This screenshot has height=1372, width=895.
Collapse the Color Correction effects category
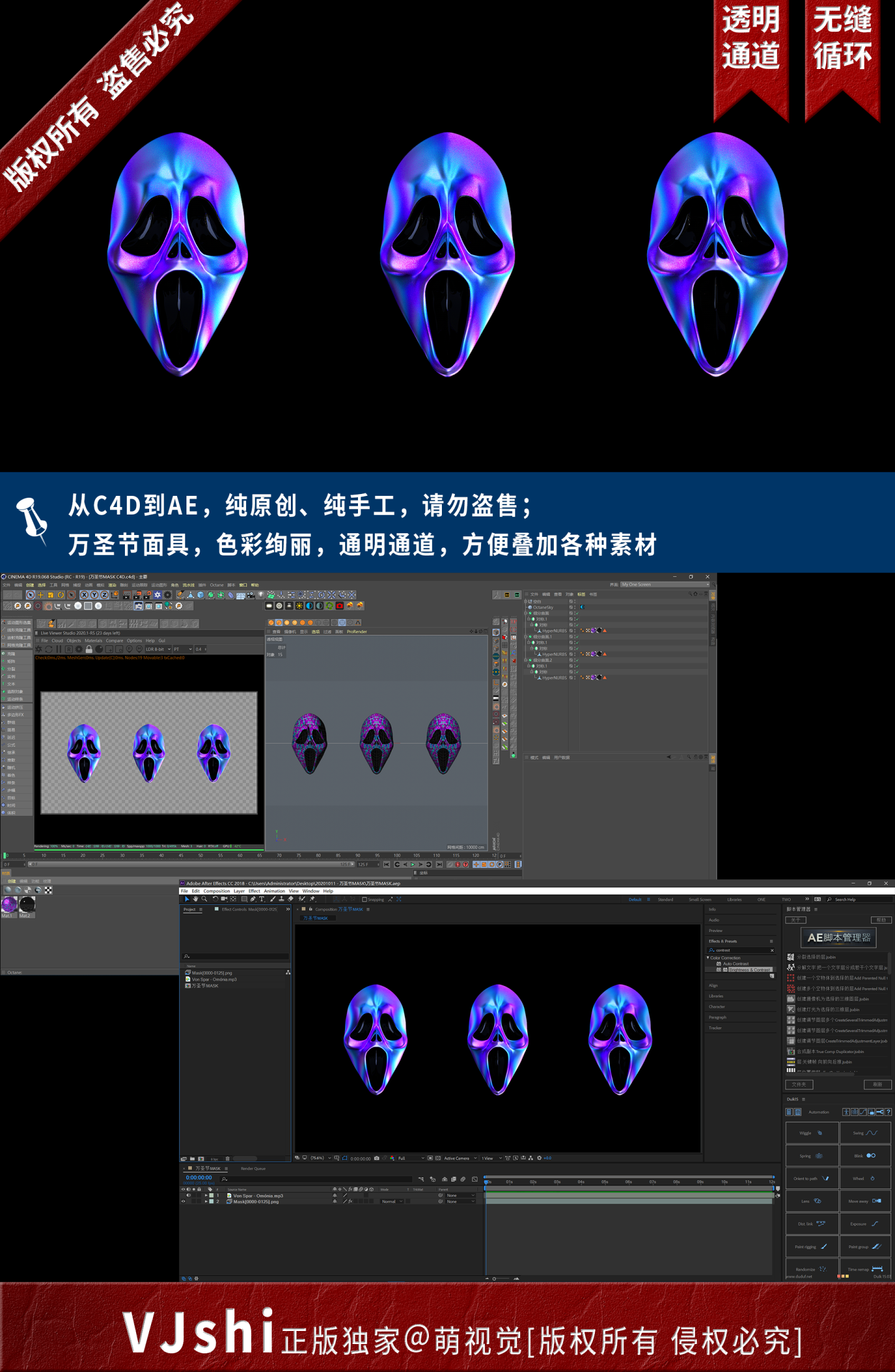tap(707, 958)
